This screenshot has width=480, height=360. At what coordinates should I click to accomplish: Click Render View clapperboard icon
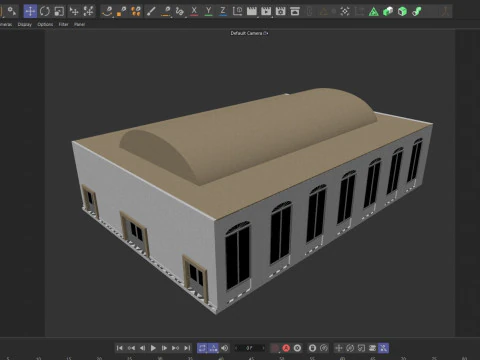(252, 11)
